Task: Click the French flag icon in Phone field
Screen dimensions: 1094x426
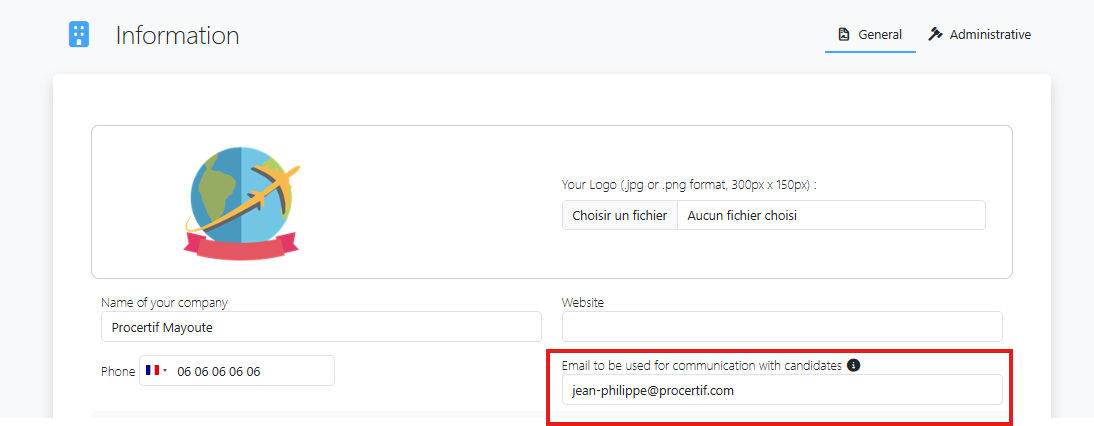Action: tap(152, 371)
